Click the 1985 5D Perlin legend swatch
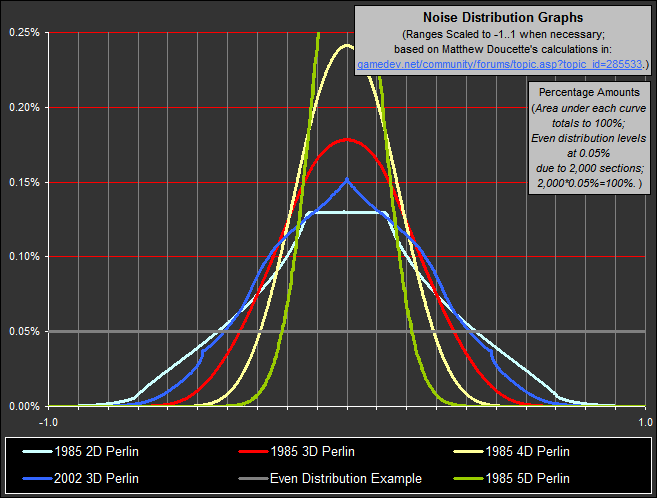This screenshot has width=657, height=498. (x=468, y=478)
